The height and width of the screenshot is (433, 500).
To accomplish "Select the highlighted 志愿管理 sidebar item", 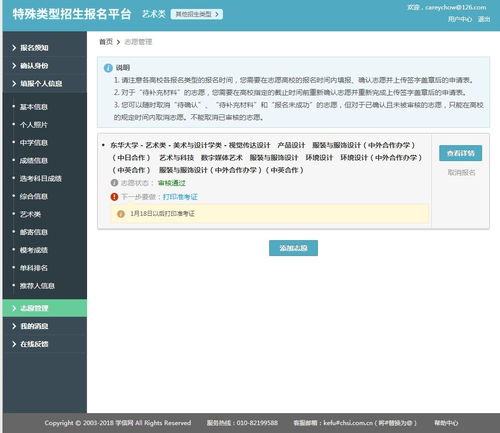I will click(x=45, y=308).
